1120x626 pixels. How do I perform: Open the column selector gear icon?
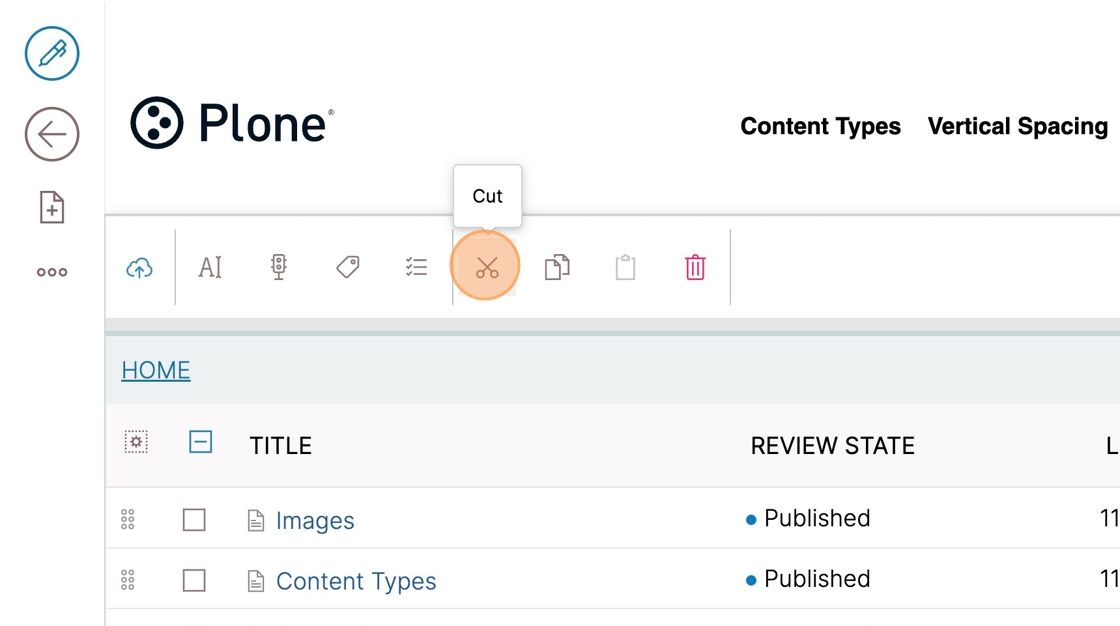[x=136, y=442]
